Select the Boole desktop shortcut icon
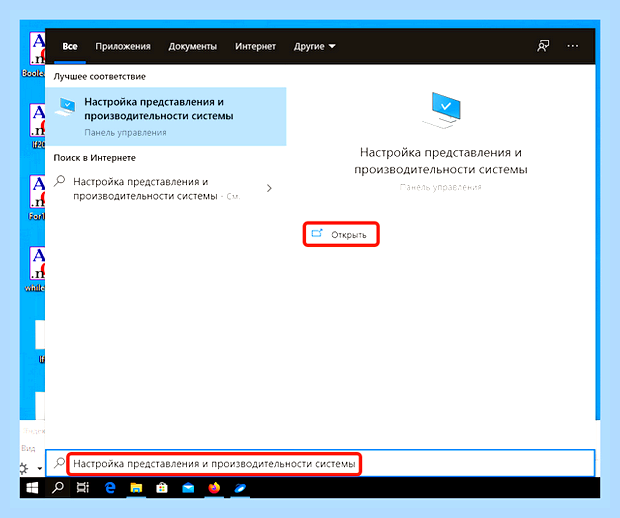This screenshot has width=620, height=518. (x=37, y=49)
